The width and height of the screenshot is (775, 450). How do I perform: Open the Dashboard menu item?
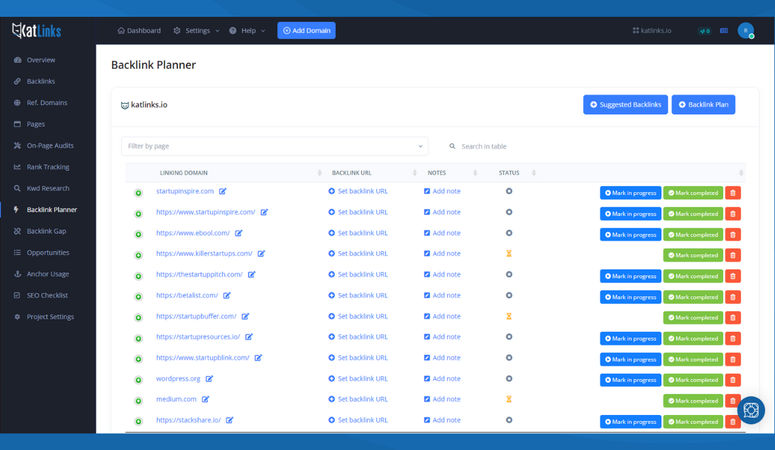[x=139, y=31]
